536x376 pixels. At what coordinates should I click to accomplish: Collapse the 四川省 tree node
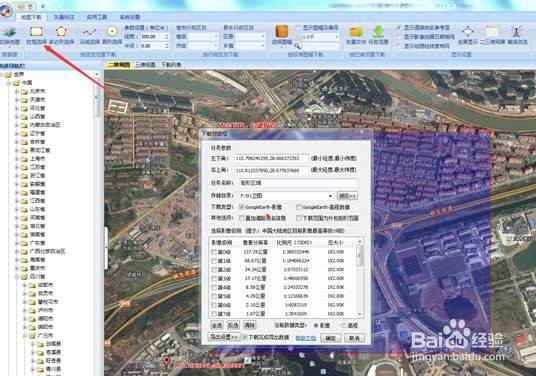click(16, 277)
